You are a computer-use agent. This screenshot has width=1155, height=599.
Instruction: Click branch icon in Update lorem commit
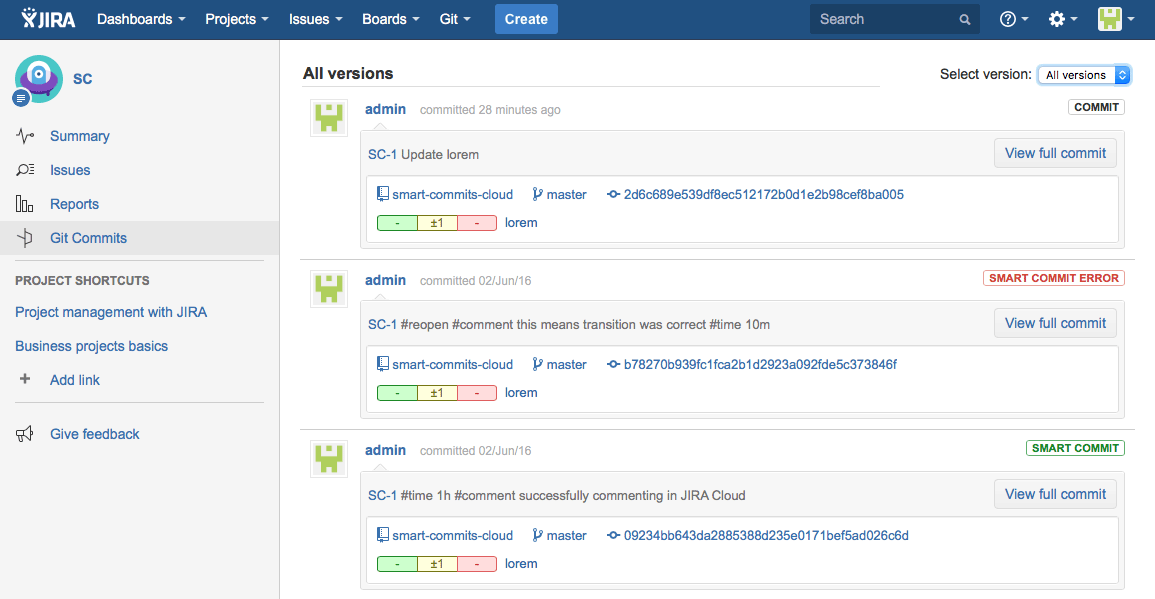click(x=538, y=194)
